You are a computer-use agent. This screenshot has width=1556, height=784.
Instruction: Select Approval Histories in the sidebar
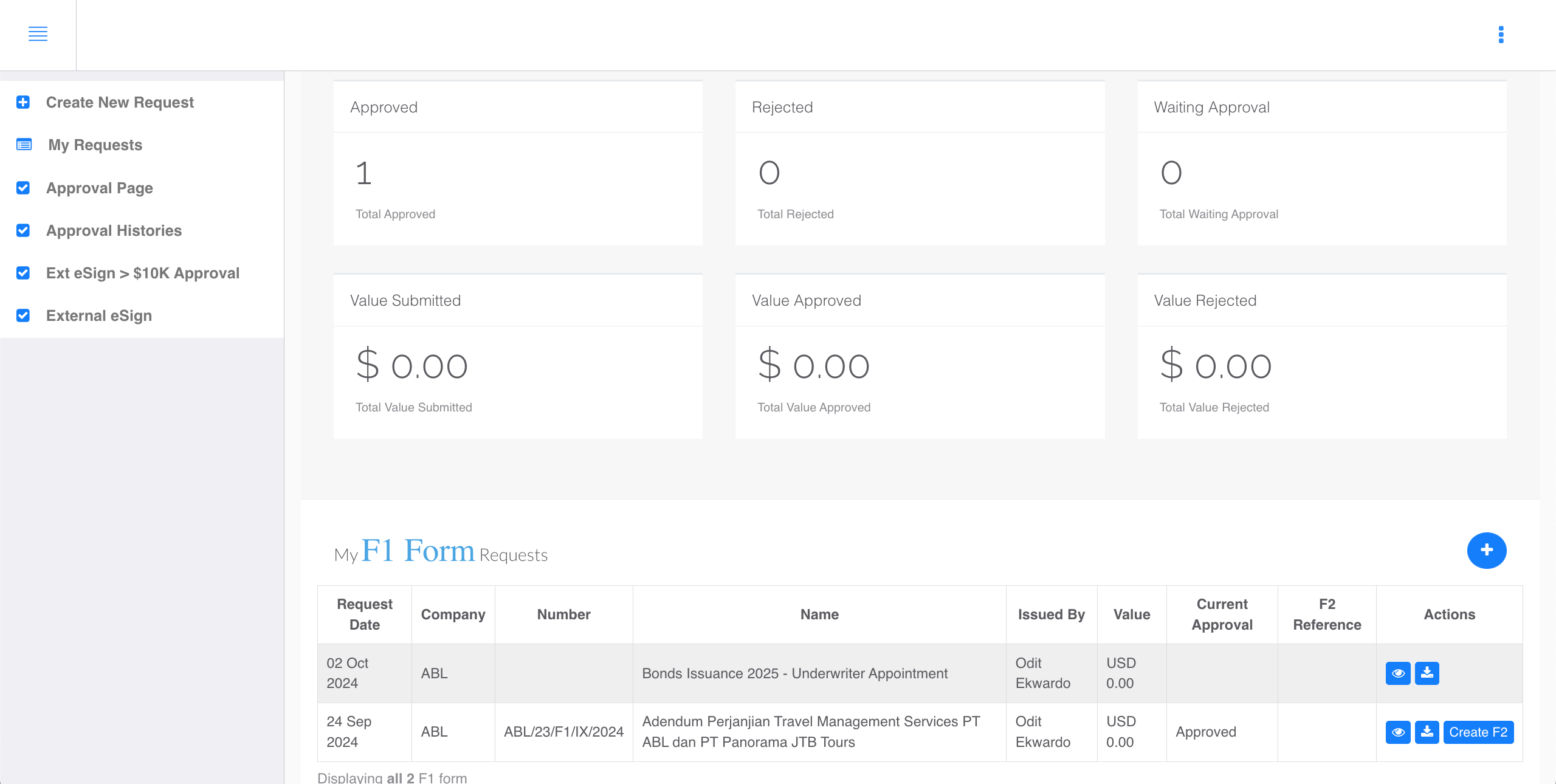pyautogui.click(x=114, y=230)
